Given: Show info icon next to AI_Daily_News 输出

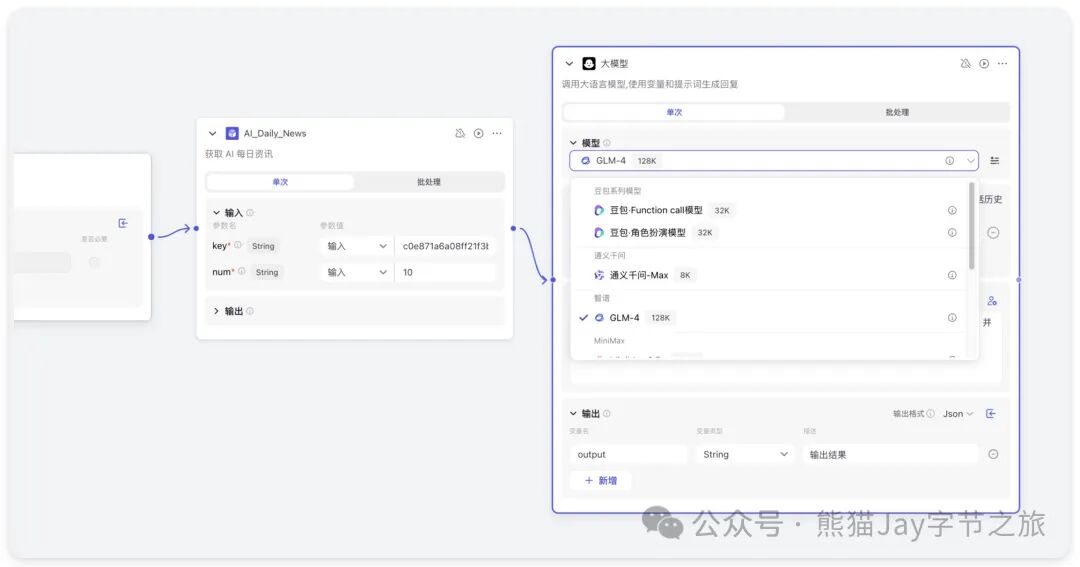Looking at the screenshot, I should [249, 311].
